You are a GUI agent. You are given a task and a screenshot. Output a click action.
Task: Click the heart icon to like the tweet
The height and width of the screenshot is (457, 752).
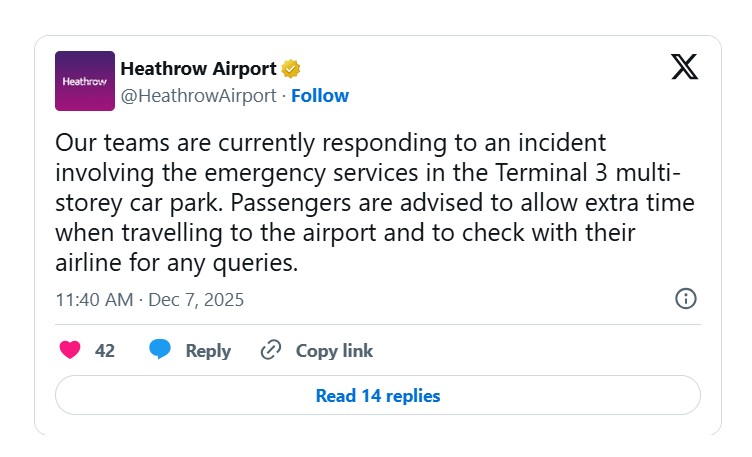click(70, 350)
